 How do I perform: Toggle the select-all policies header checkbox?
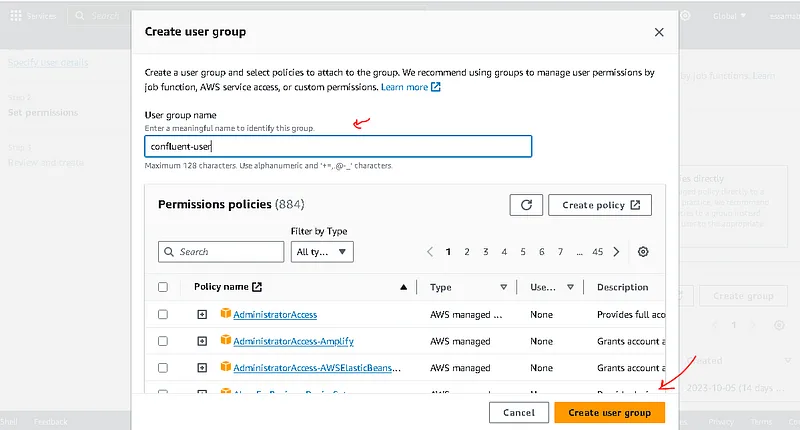point(163,287)
